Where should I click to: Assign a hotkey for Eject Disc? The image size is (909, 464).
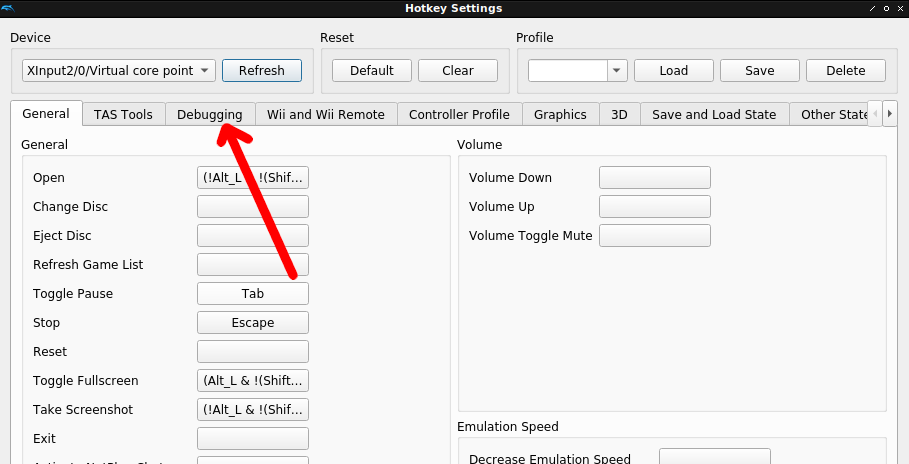click(x=253, y=235)
